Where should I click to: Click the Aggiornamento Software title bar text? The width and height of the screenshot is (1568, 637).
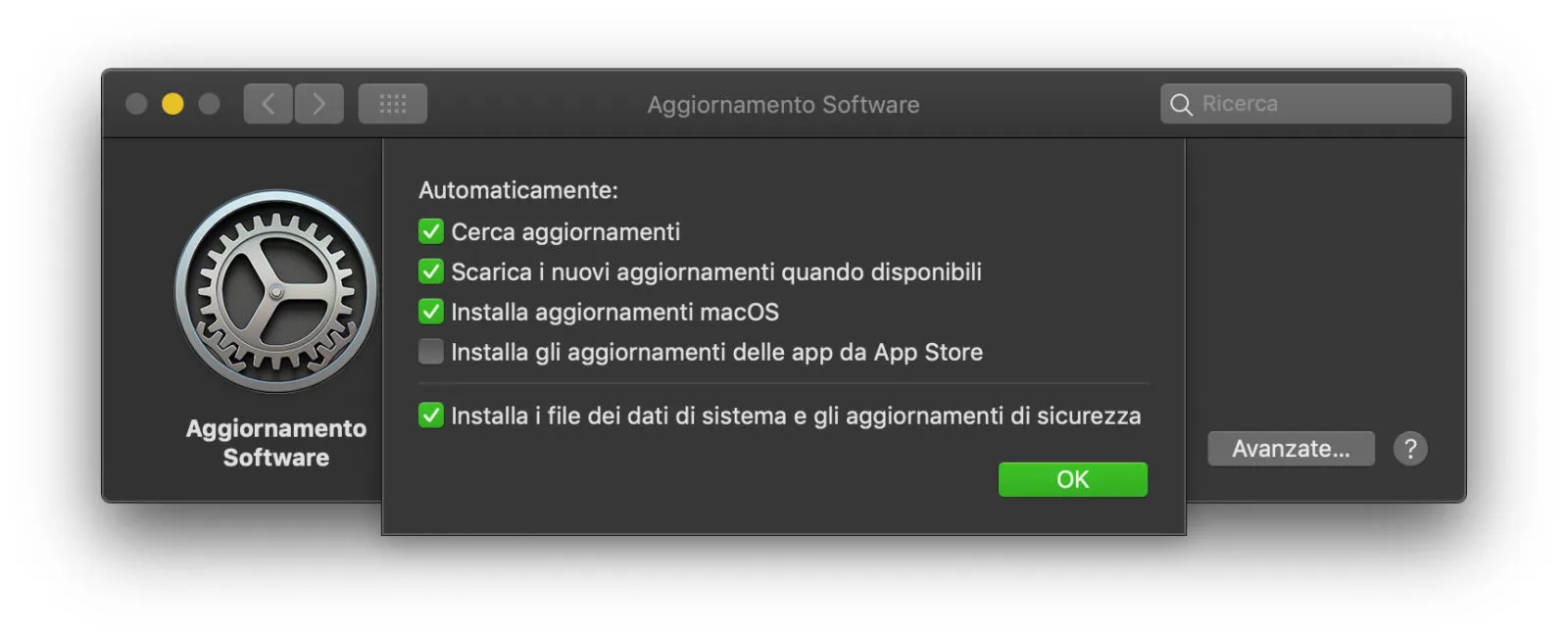[x=783, y=104]
